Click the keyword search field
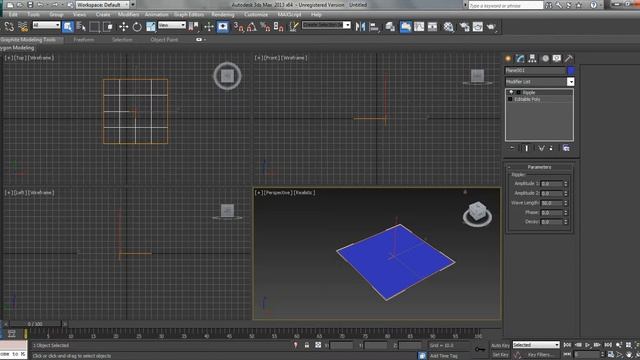 (506, 5)
